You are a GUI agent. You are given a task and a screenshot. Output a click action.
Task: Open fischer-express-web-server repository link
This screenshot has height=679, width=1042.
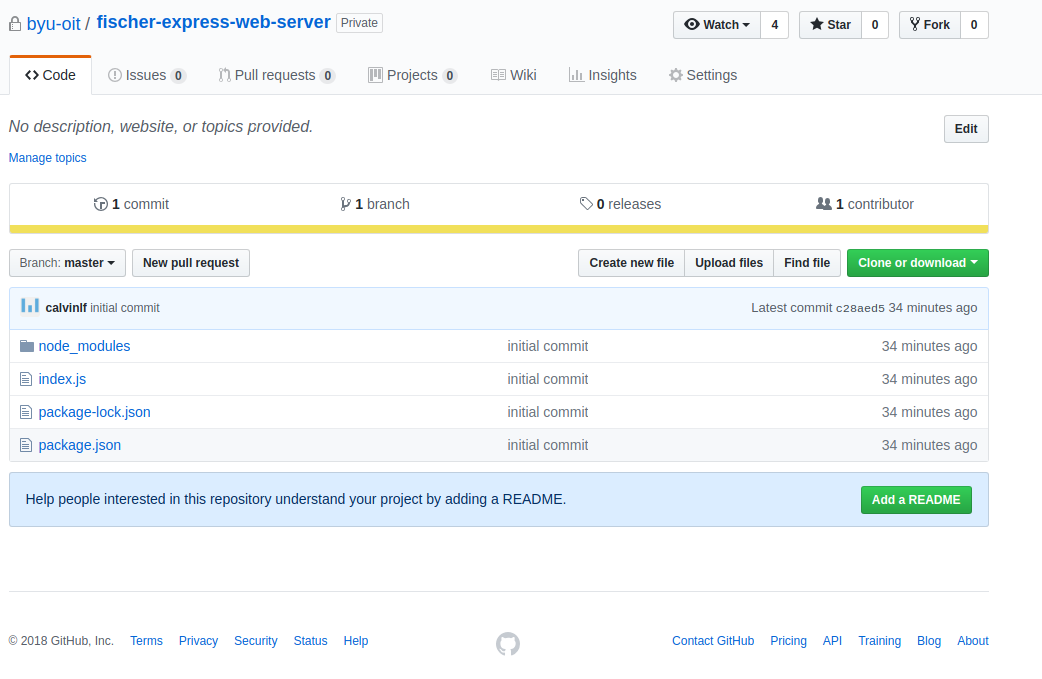click(x=213, y=22)
